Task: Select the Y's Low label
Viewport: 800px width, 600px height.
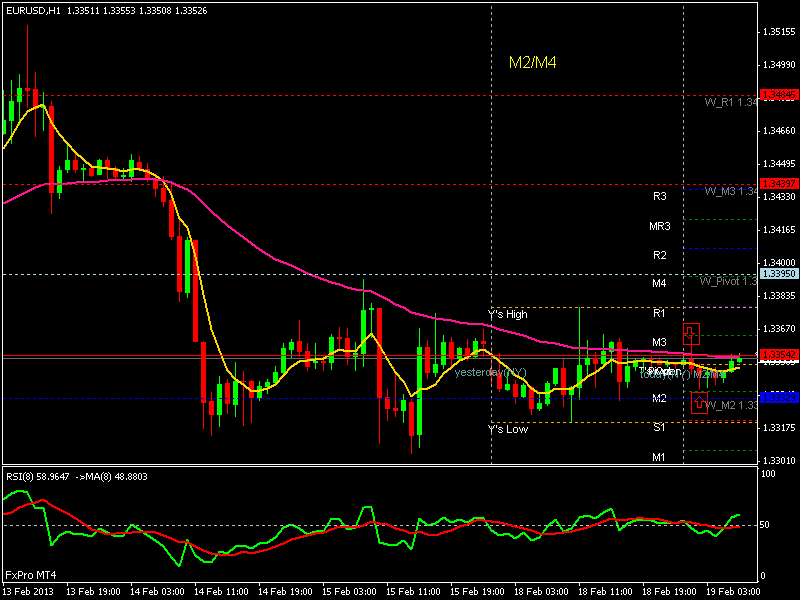Action: click(508, 429)
